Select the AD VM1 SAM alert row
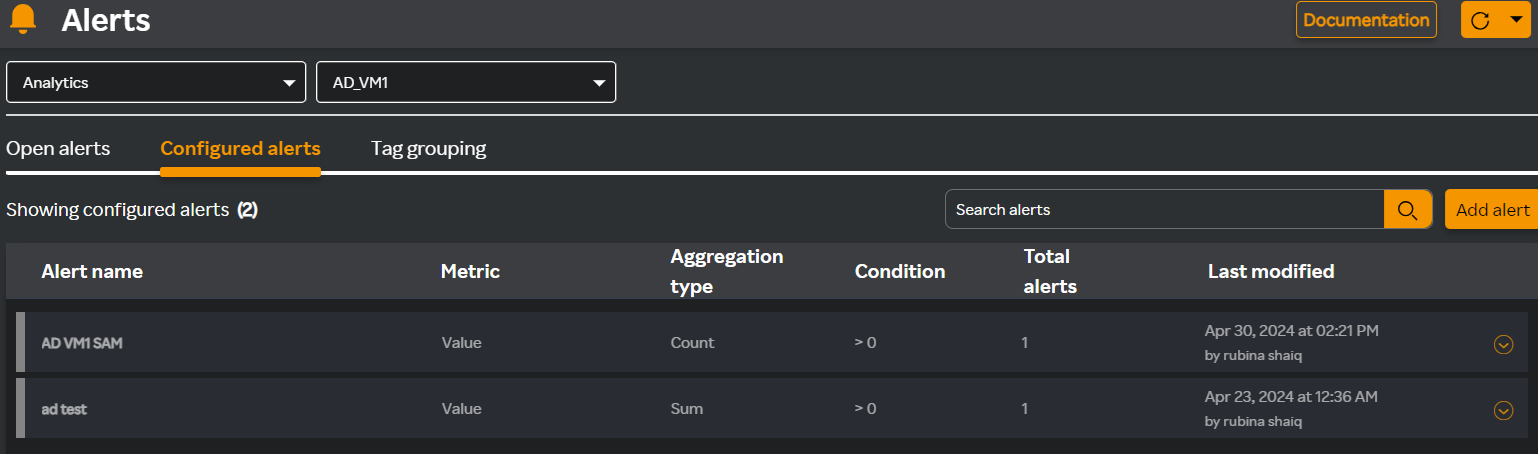Viewport: 1538px width, 454px height. point(772,343)
